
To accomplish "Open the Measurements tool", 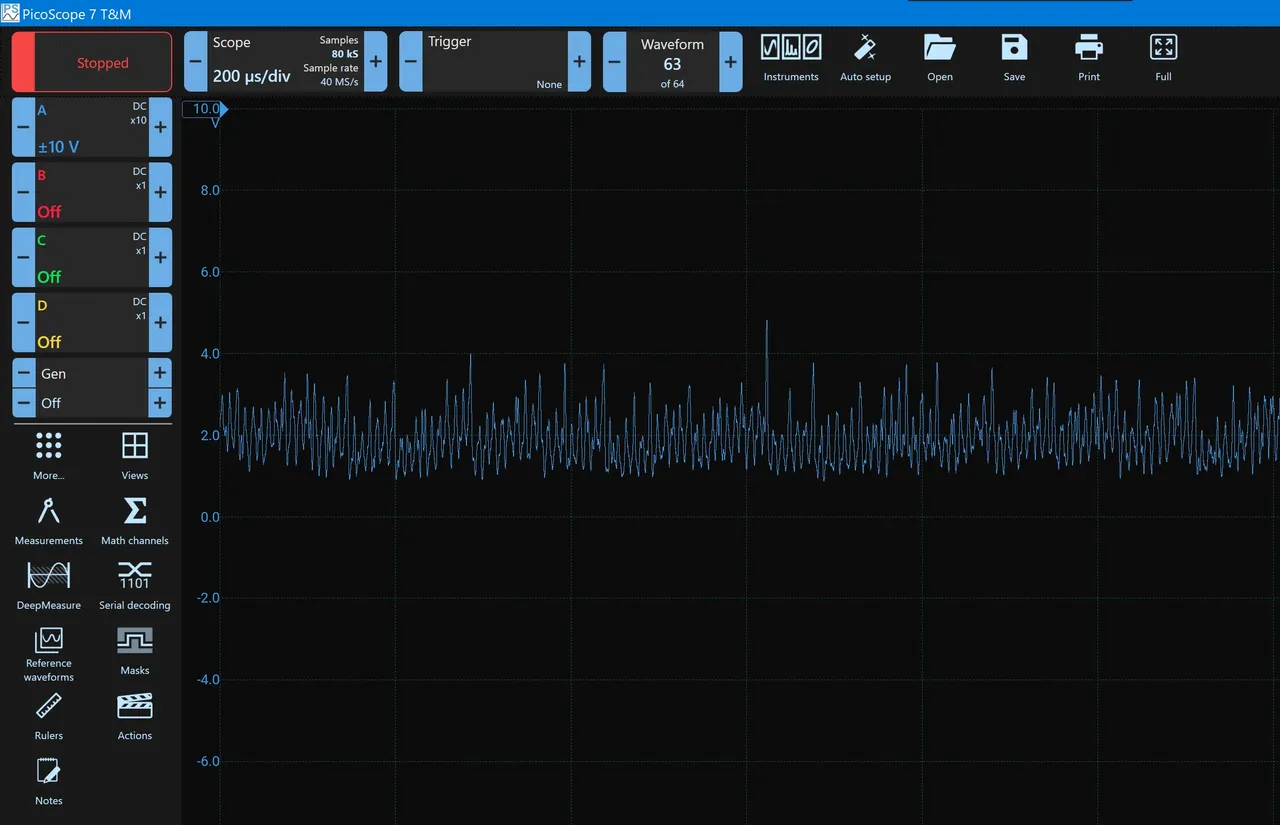I will (x=49, y=512).
